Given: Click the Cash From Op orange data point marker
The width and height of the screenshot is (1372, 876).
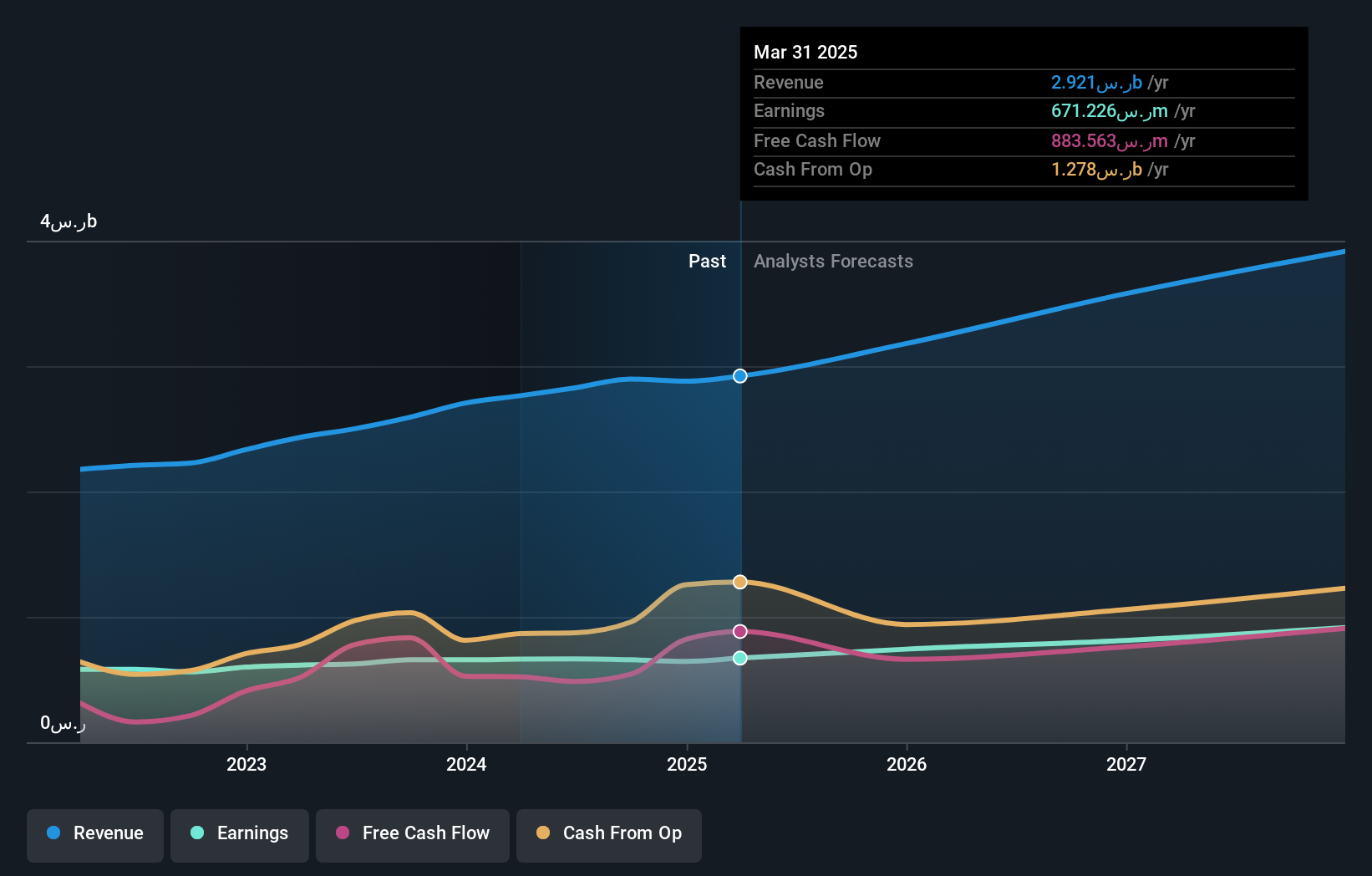Looking at the screenshot, I should point(740,582).
